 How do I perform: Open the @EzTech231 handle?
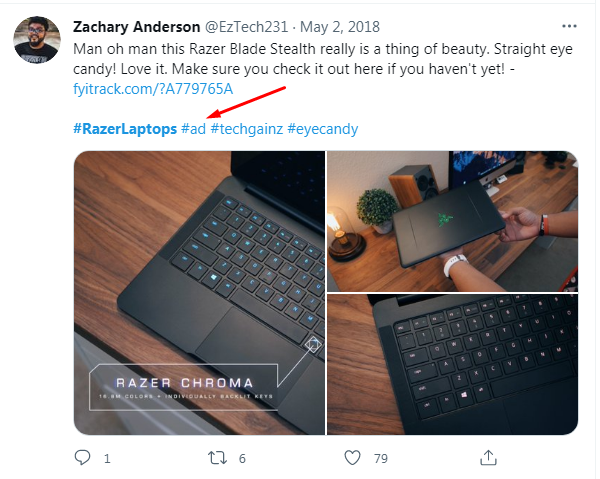246,27
